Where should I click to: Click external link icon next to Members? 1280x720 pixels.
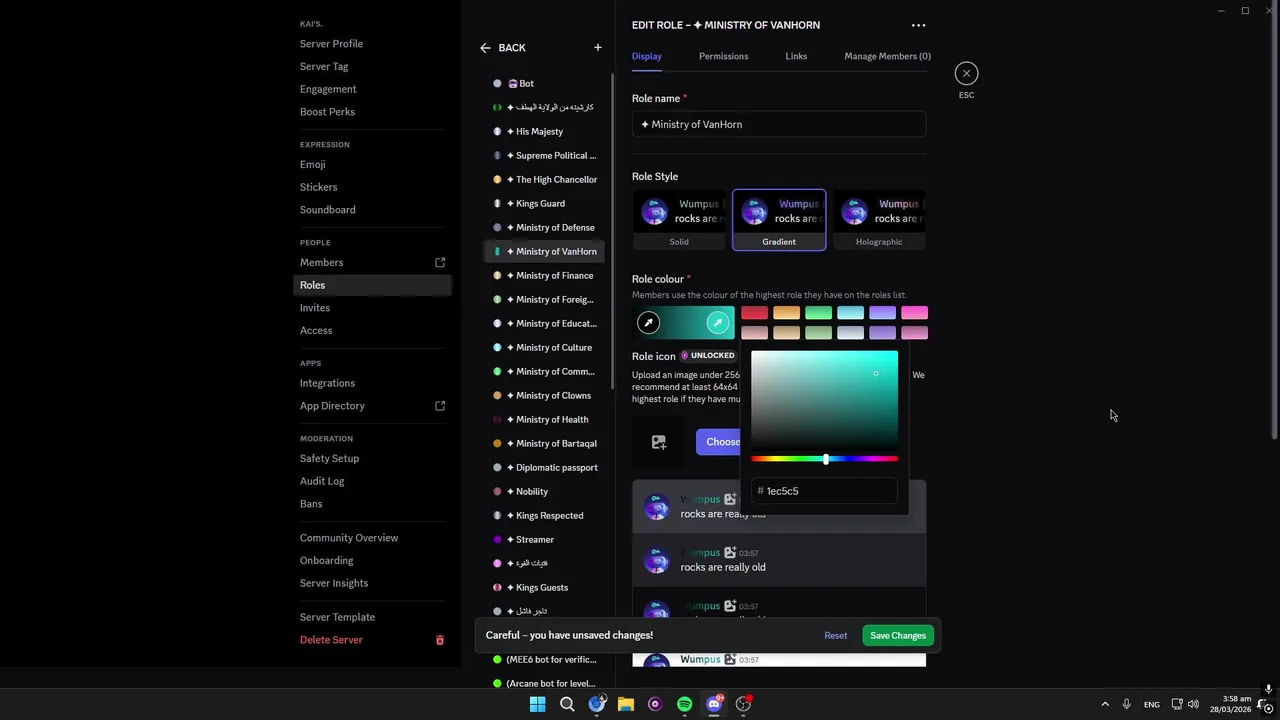coord(440,262)
